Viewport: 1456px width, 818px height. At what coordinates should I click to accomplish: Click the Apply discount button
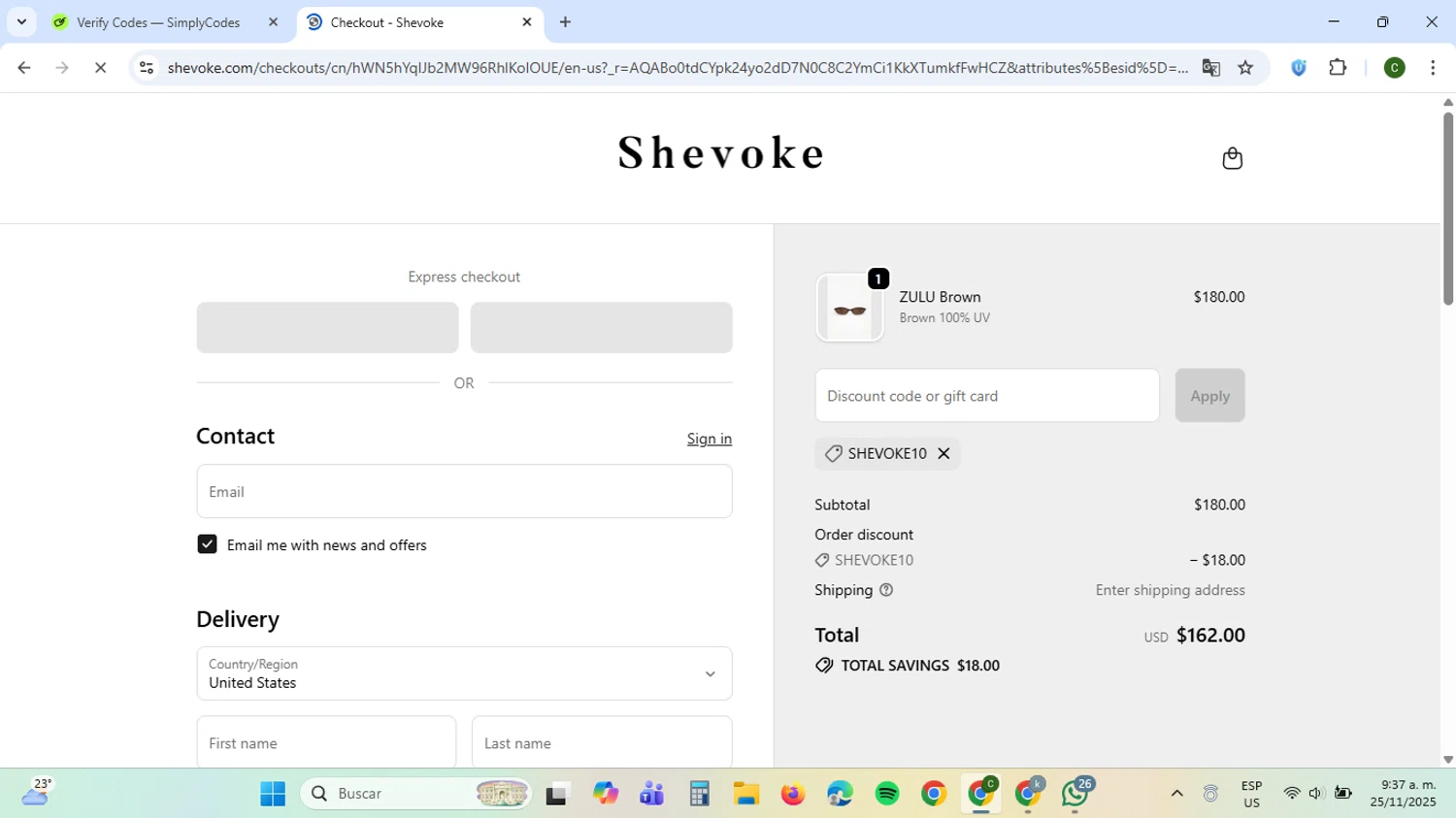[1209, 395]
